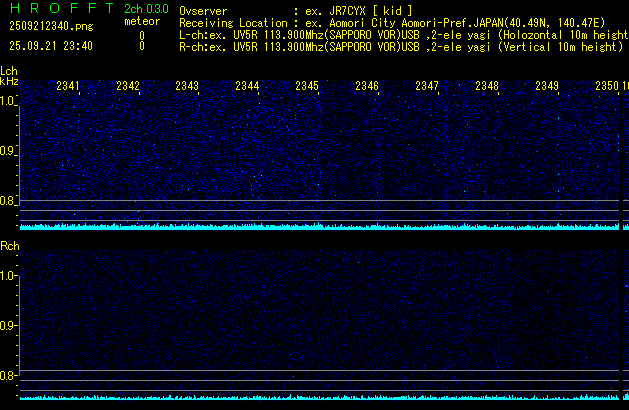The height and width of the screenshot is (410, 629).
Task: Select the 2343 time marker
Action: point(187,87)
